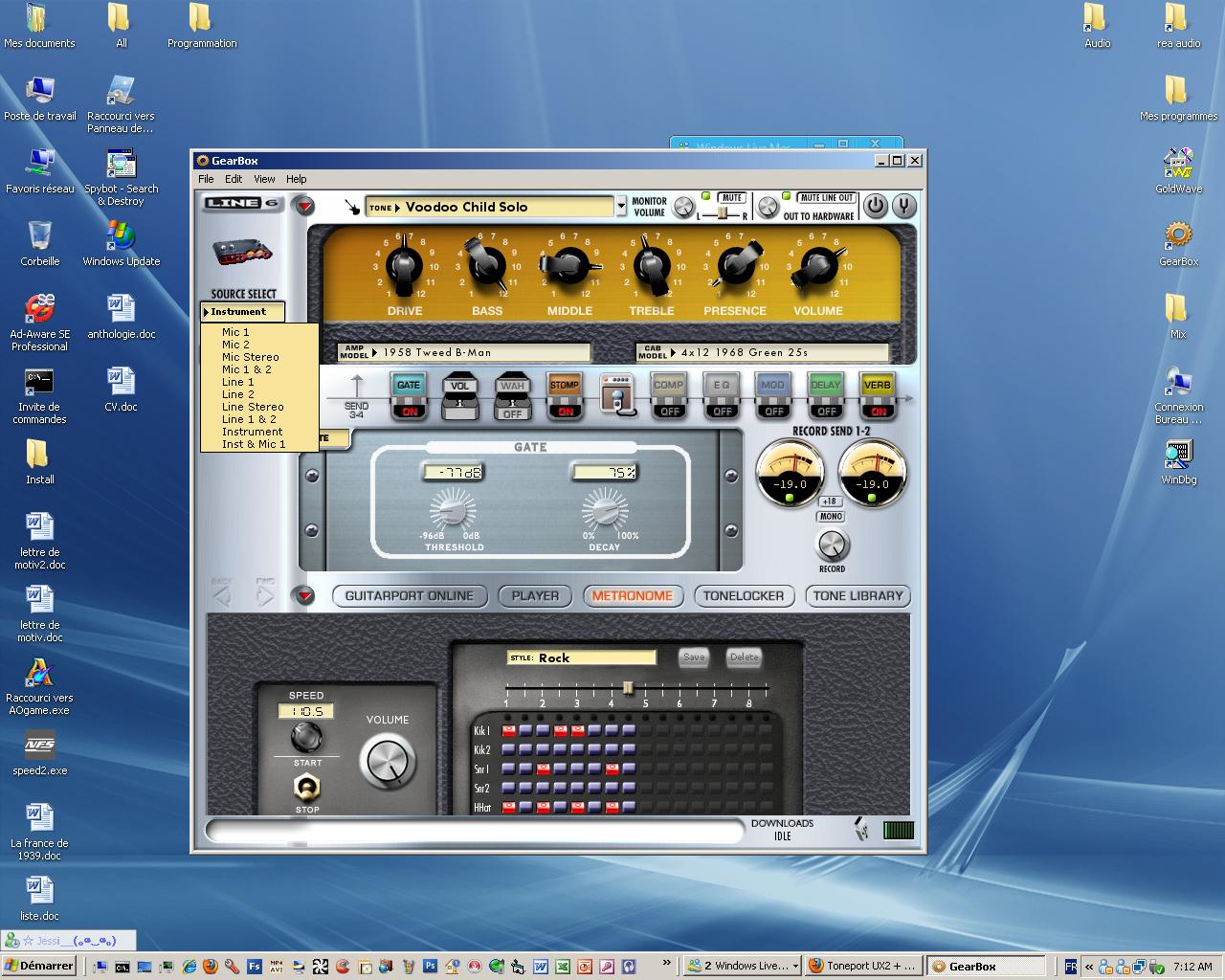Toggle the VERB effect
This screenshot has width=1225, height=980.
(x=877, y=396)
